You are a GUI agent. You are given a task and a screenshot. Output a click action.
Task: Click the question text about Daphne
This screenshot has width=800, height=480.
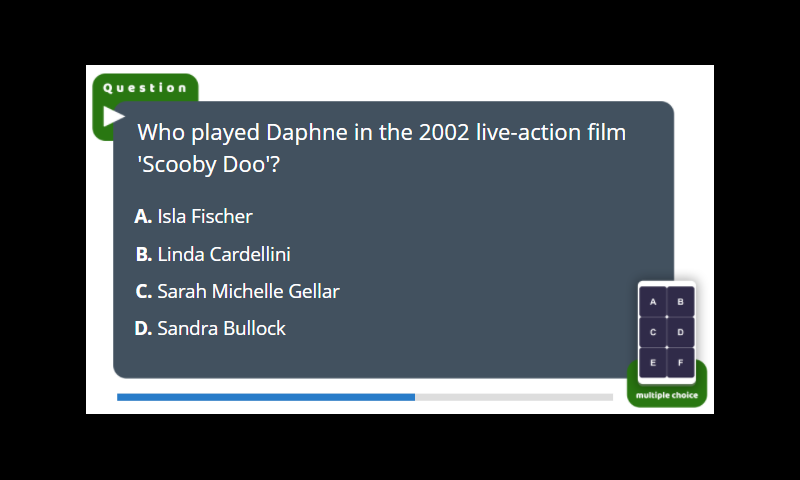[382, 148]
